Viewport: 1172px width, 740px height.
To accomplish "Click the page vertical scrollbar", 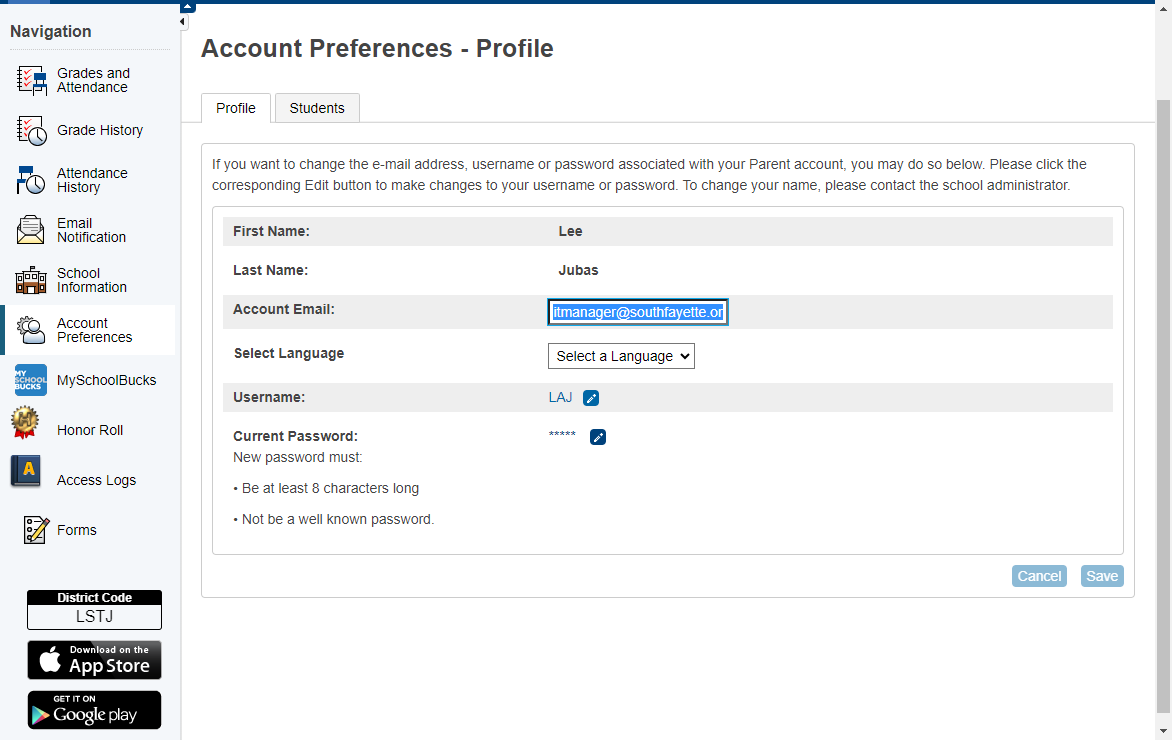I will (x=1163, y=406).
